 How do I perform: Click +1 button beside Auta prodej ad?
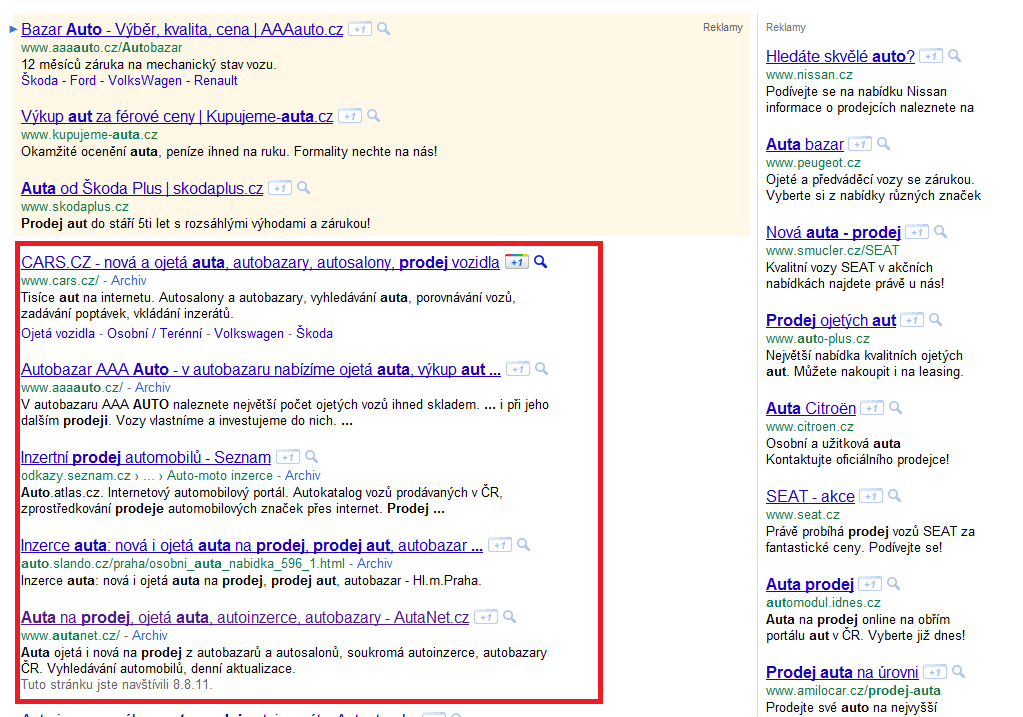tap(870, 585)
